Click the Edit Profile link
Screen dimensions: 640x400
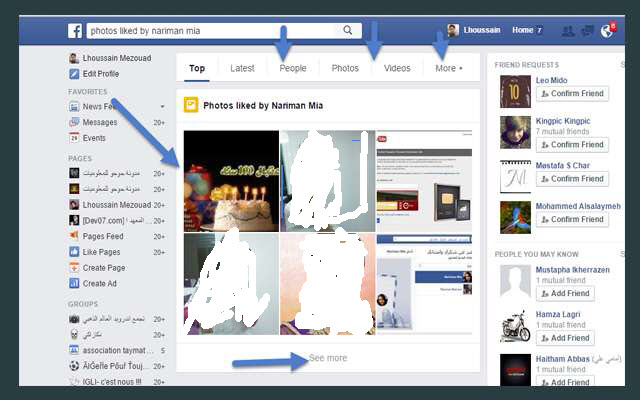click(x=101, y=74)
